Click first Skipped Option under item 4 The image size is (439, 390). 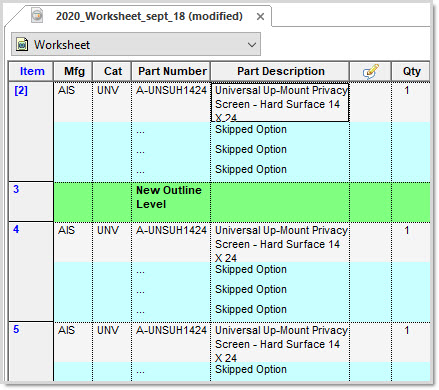251,269
